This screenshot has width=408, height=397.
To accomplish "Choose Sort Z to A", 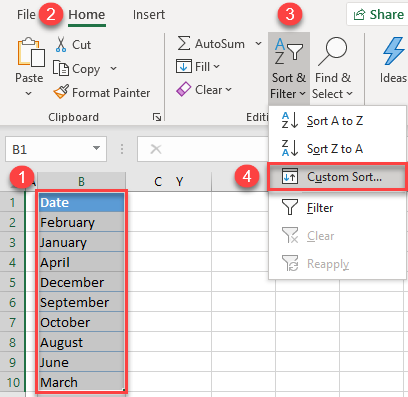I will point(337,149).
